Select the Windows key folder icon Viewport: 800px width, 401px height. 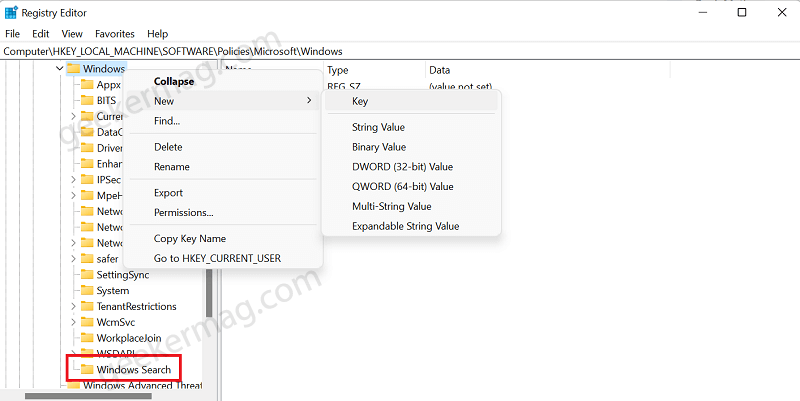74,68
